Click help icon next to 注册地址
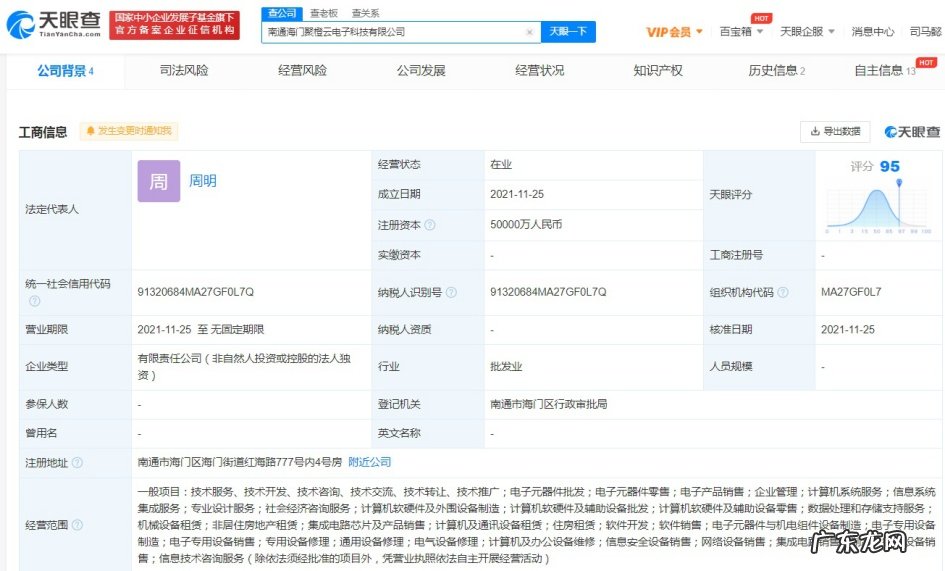Image resolution: width=945 pixels, height=571 pixels. pos(77,462)
